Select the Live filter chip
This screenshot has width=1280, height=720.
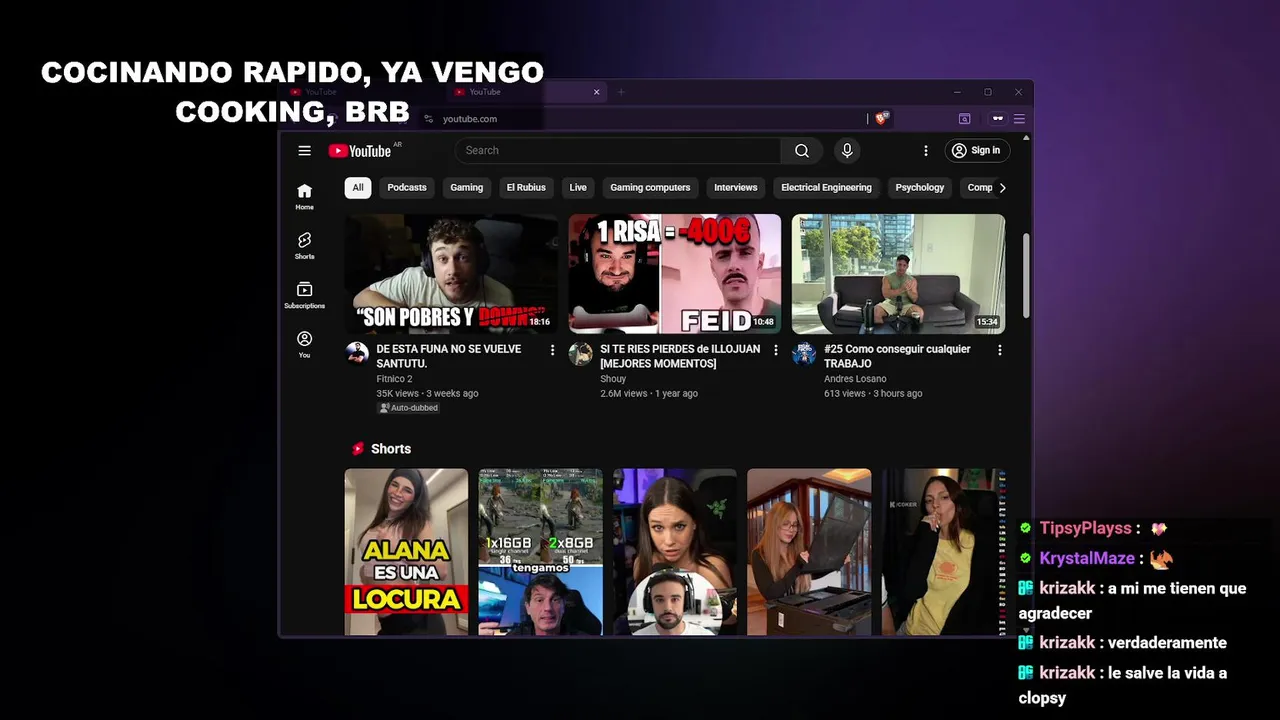pyautogui.click(x=578, y=188)
